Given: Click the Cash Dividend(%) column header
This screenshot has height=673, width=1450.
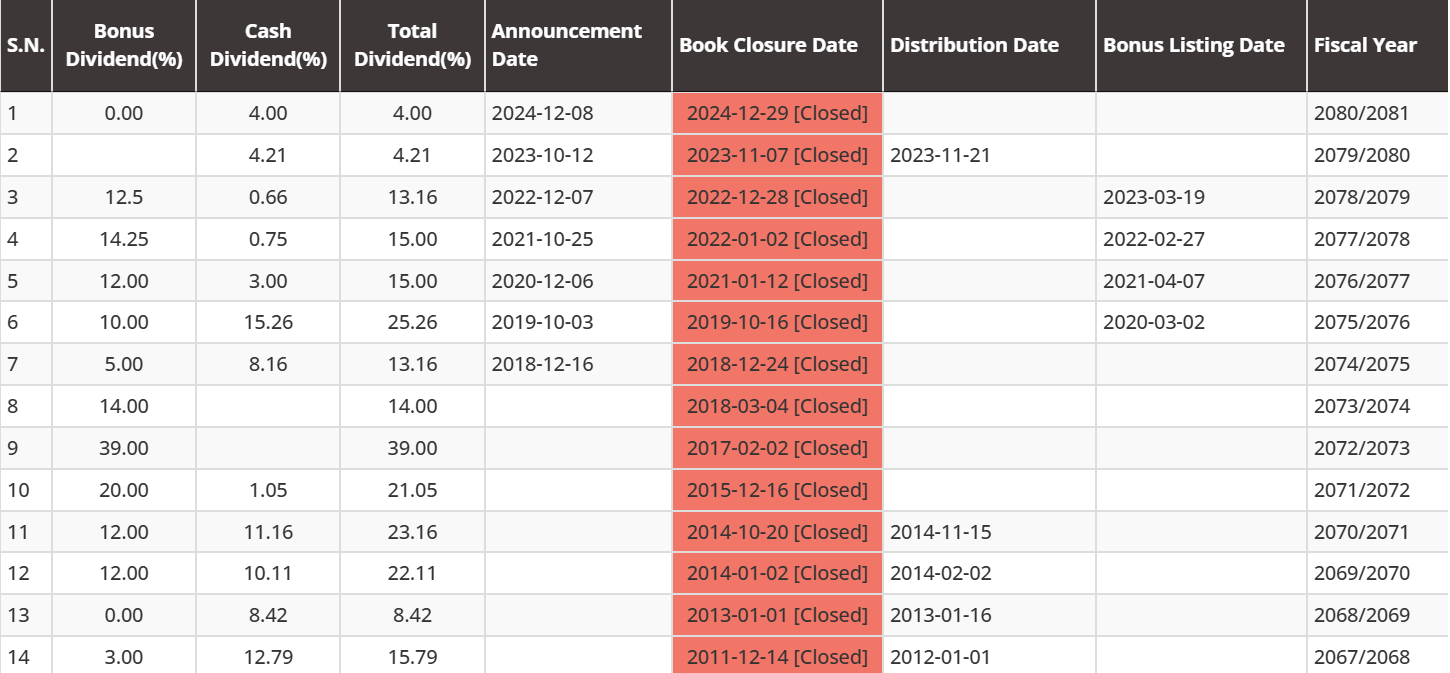Looking at the screenshot, I should click(x=268, y=45).
